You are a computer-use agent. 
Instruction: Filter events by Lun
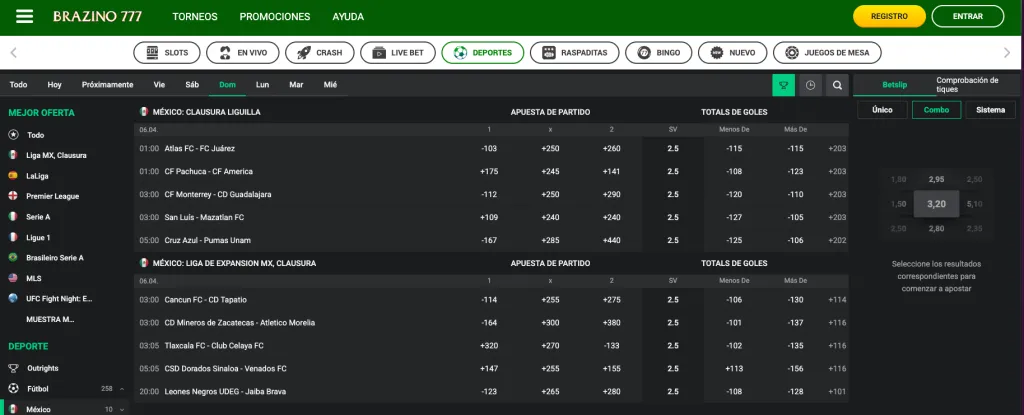263,85
